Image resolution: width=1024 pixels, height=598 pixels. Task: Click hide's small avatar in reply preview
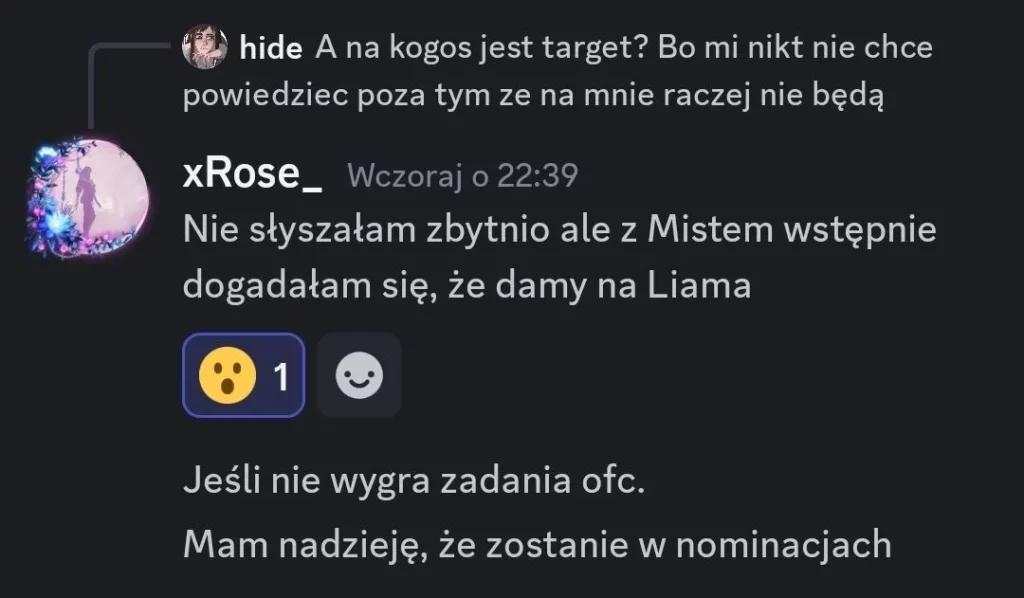point(205,47)
